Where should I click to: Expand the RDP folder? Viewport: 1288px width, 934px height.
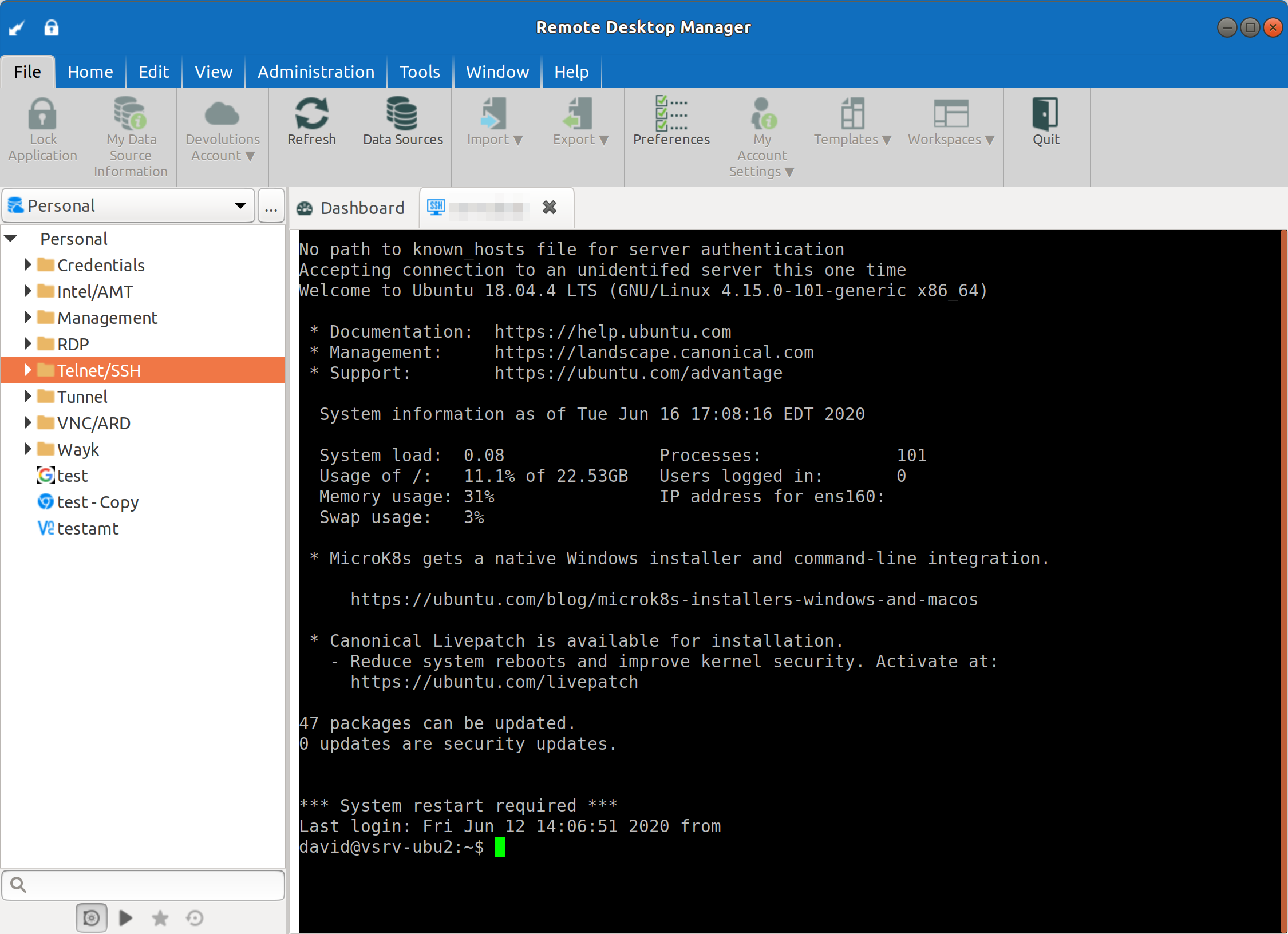pyautogui.click(x=27, y=344)
